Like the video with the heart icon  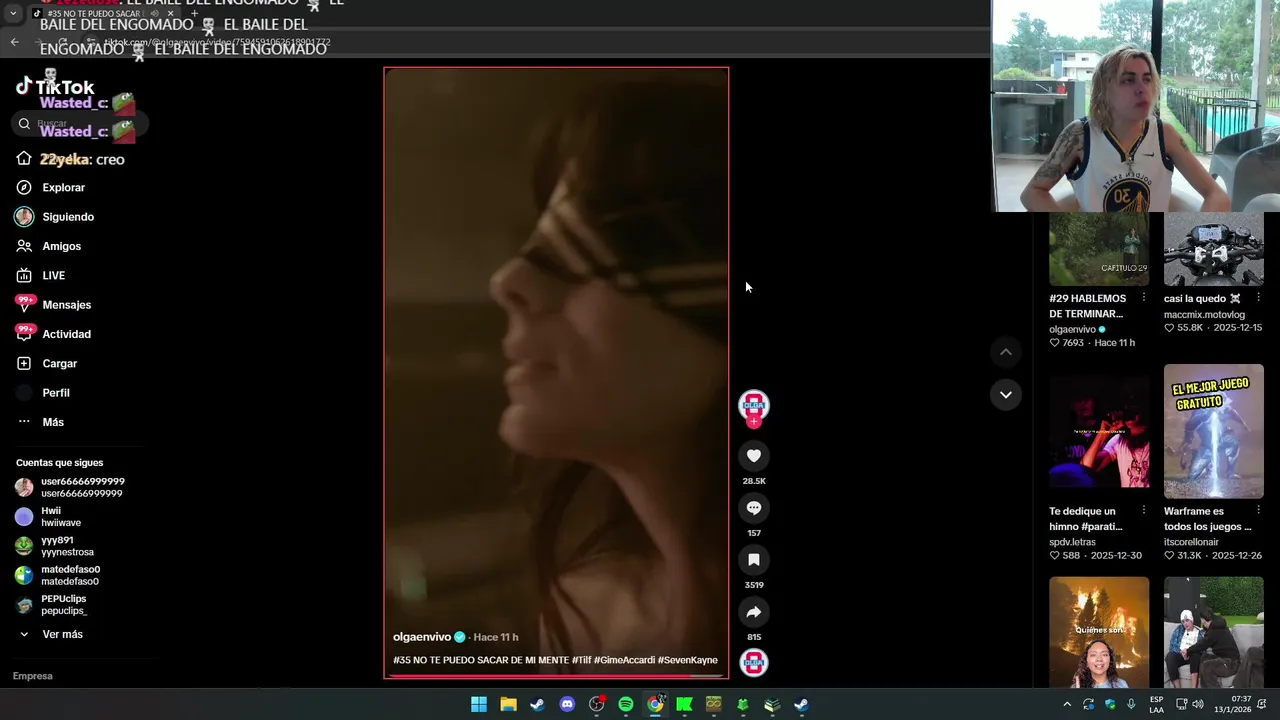pos(754,456)
